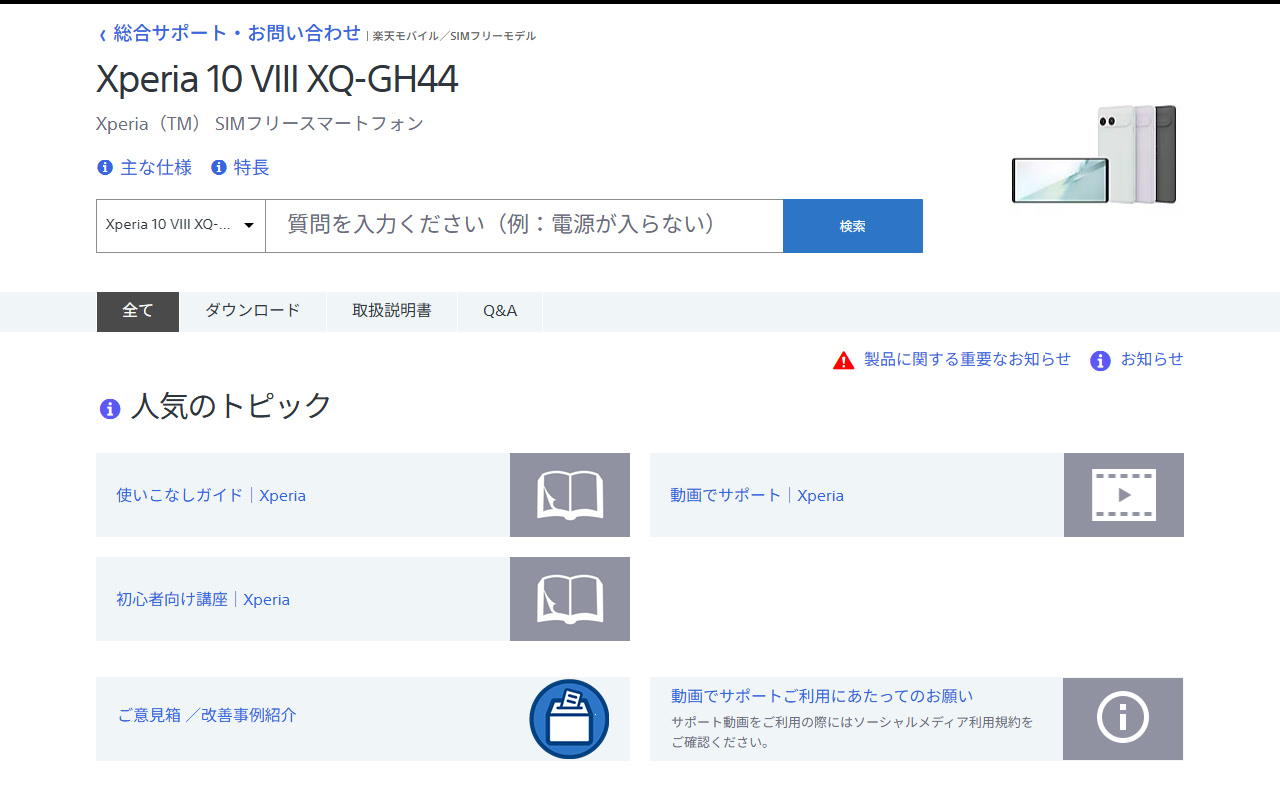This screenshot has height=800, width=1280.
Task: Click the 検索 search button
Action: (853, 226)
